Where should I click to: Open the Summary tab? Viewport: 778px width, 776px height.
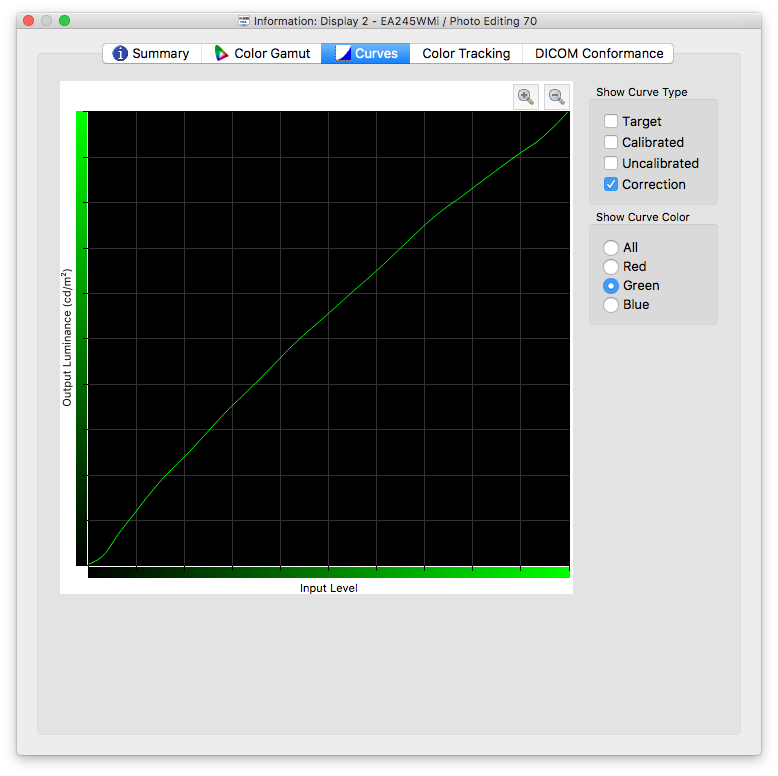coord(152,53)
